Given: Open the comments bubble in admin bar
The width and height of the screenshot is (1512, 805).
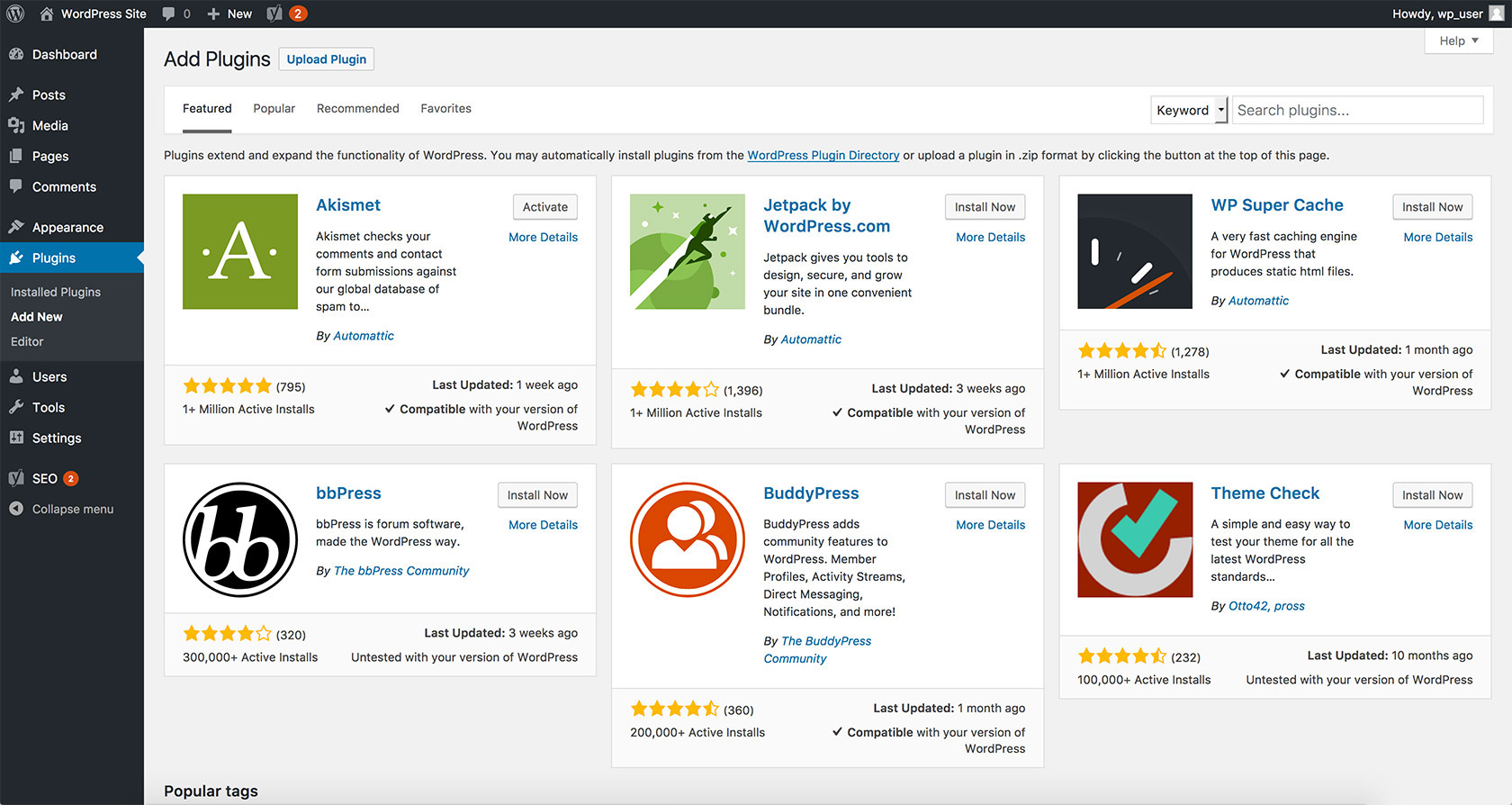Looking at the screenshot, I should tap(175, 14).
